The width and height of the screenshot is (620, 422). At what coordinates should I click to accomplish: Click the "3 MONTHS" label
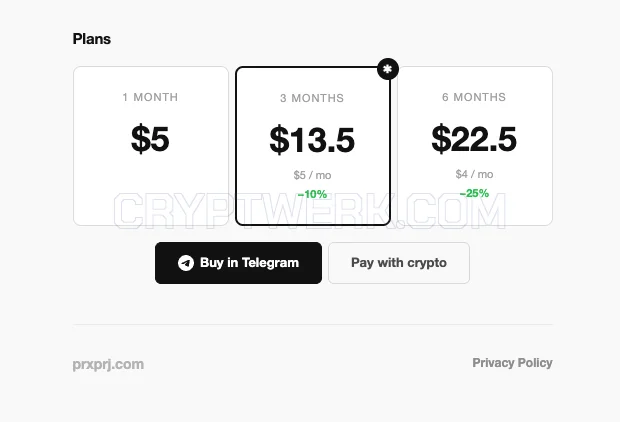pos(312,98)
